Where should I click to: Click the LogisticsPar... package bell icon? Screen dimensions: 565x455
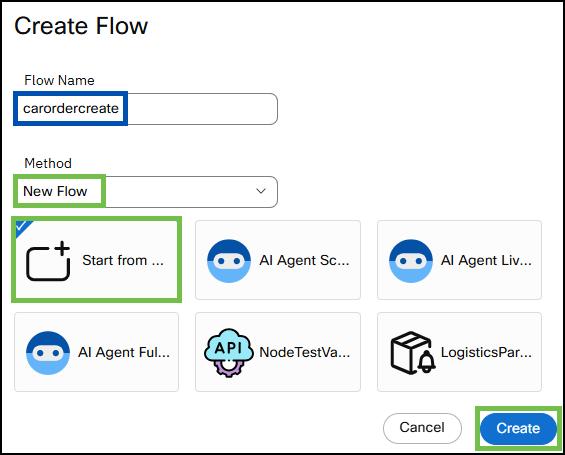pos(413,353)
